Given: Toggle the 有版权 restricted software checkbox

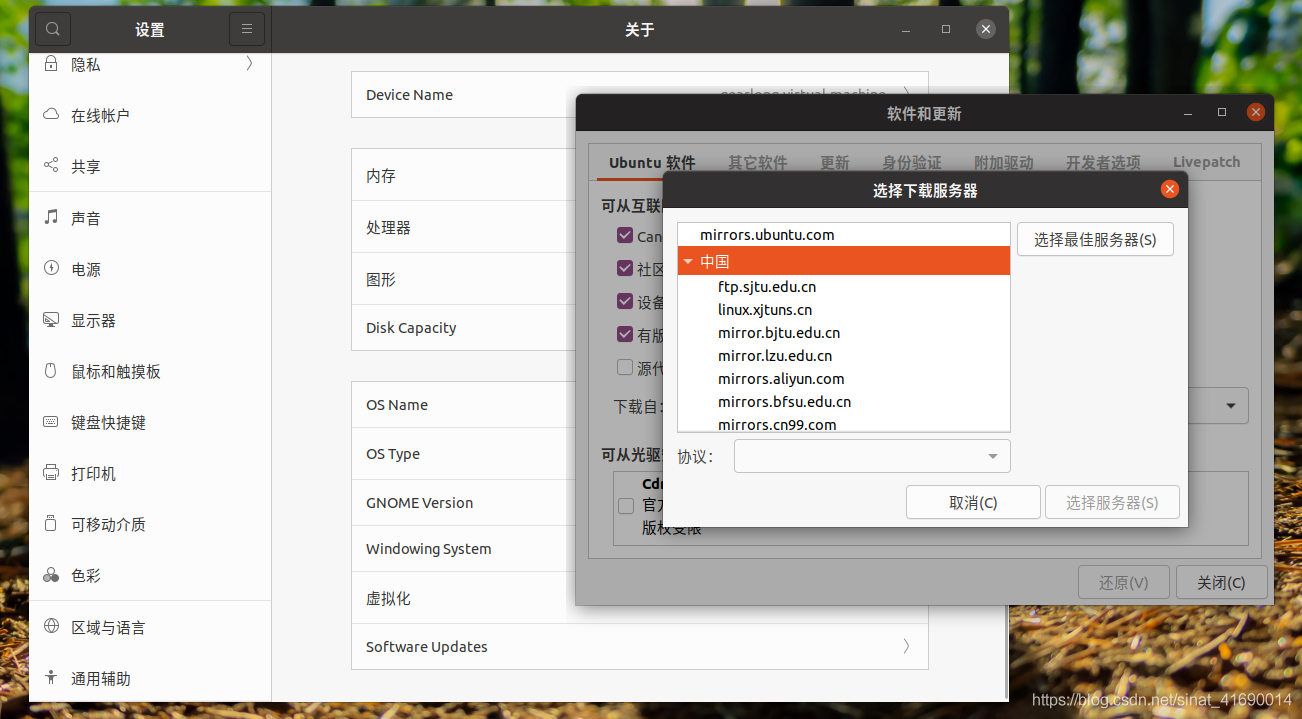Looking at the screenshot, I should click(625, 334).
